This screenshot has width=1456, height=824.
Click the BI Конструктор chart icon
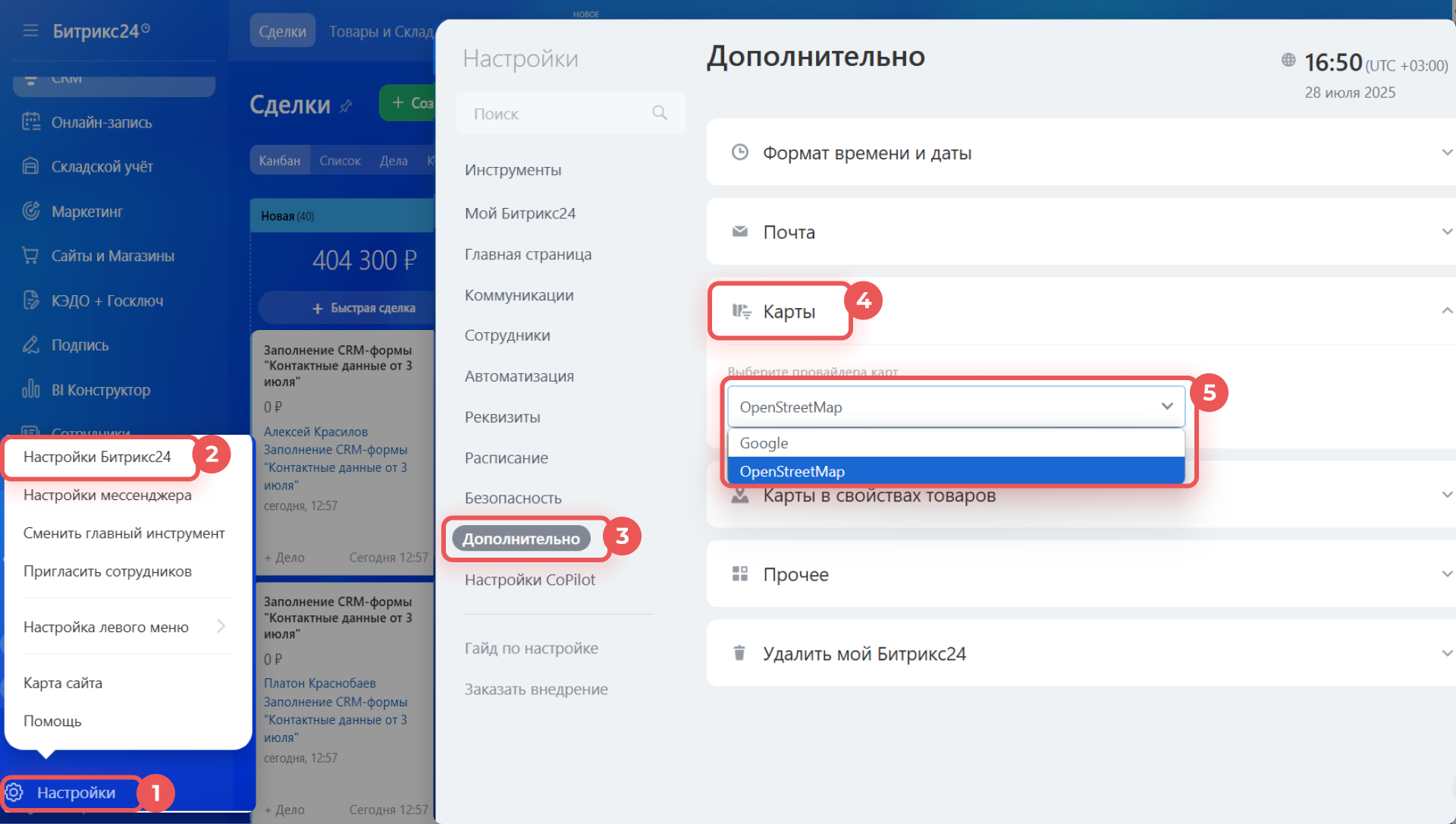pyautogui.click(x=31, y=389)
